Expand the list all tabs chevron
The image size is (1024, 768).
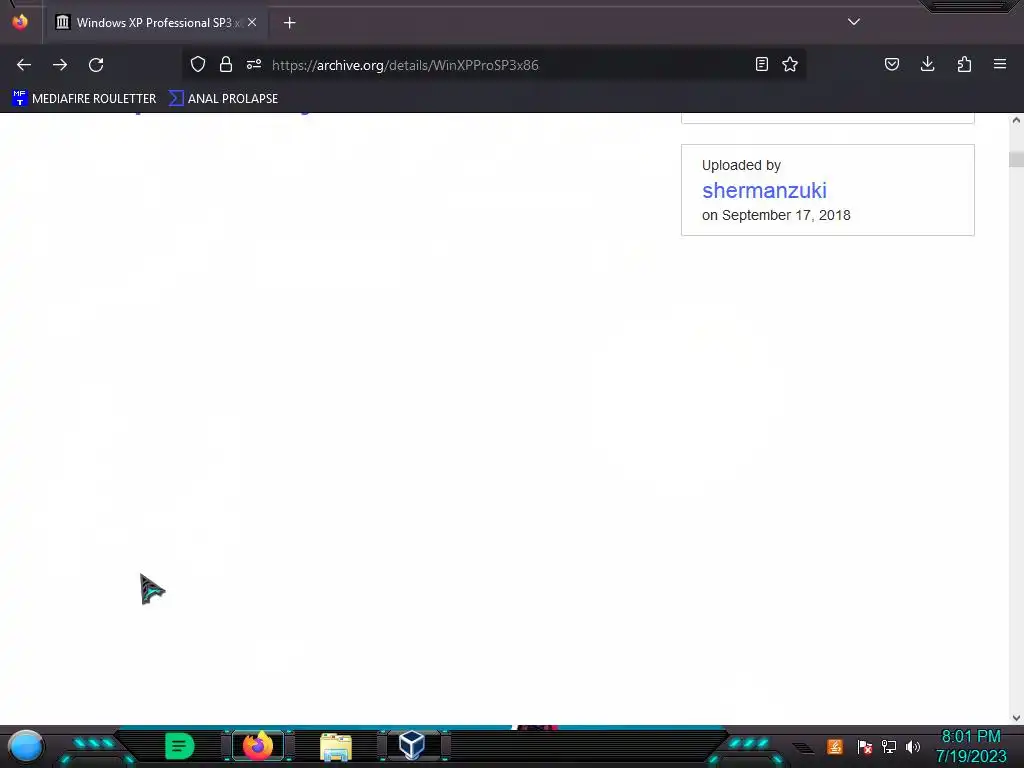point(854,22)
